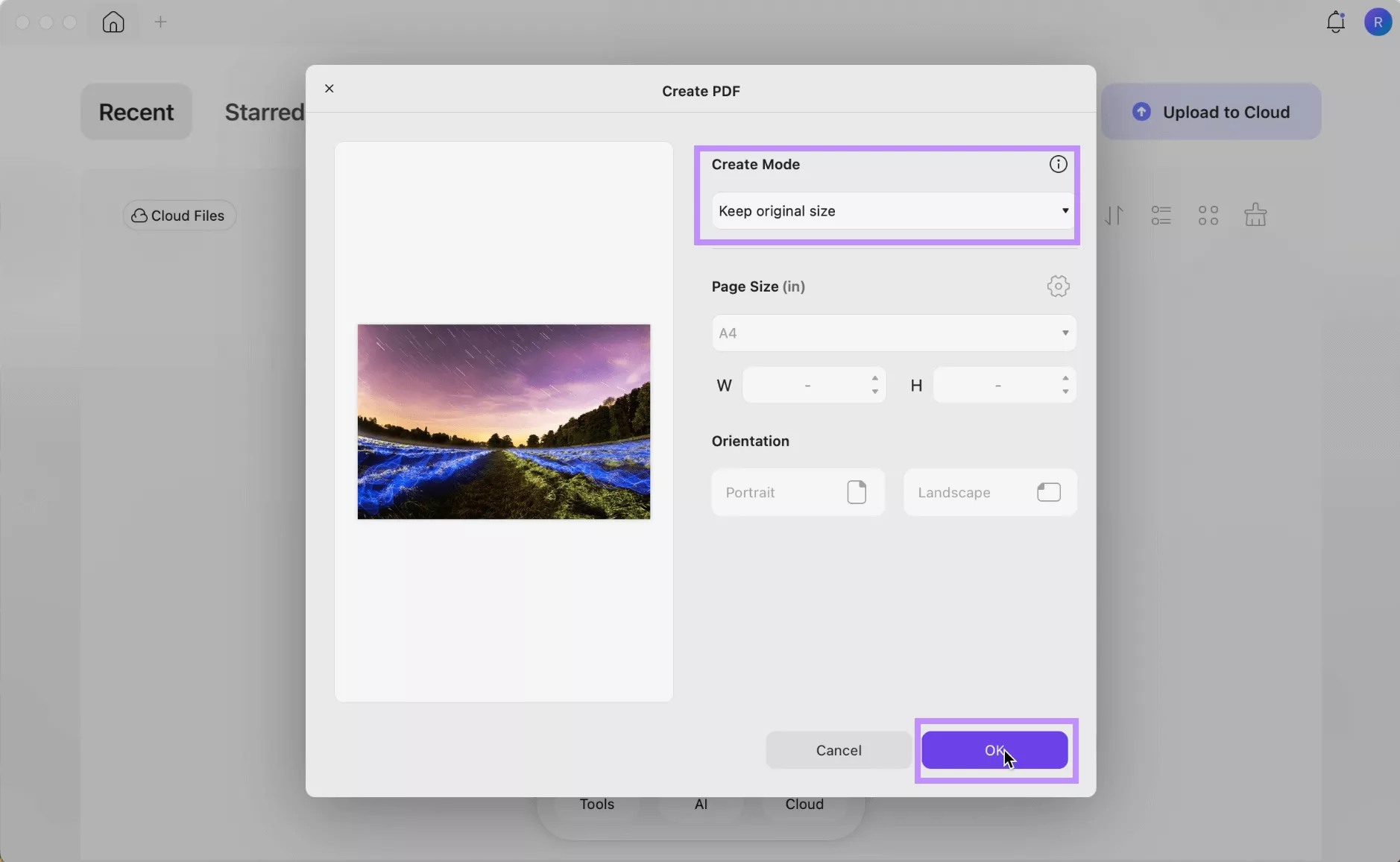Switch to the Starred tab
The width and height of the screenshot is (1400, 862).
(x=264, y=112)
